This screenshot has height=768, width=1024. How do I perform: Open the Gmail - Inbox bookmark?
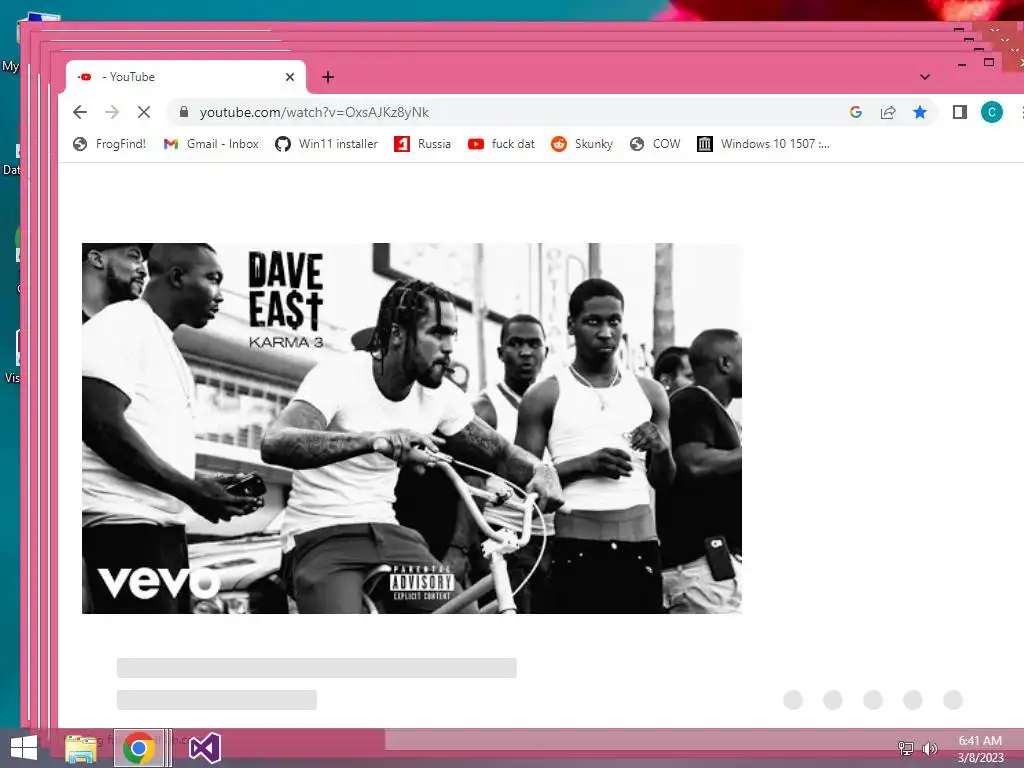[211, 144]
